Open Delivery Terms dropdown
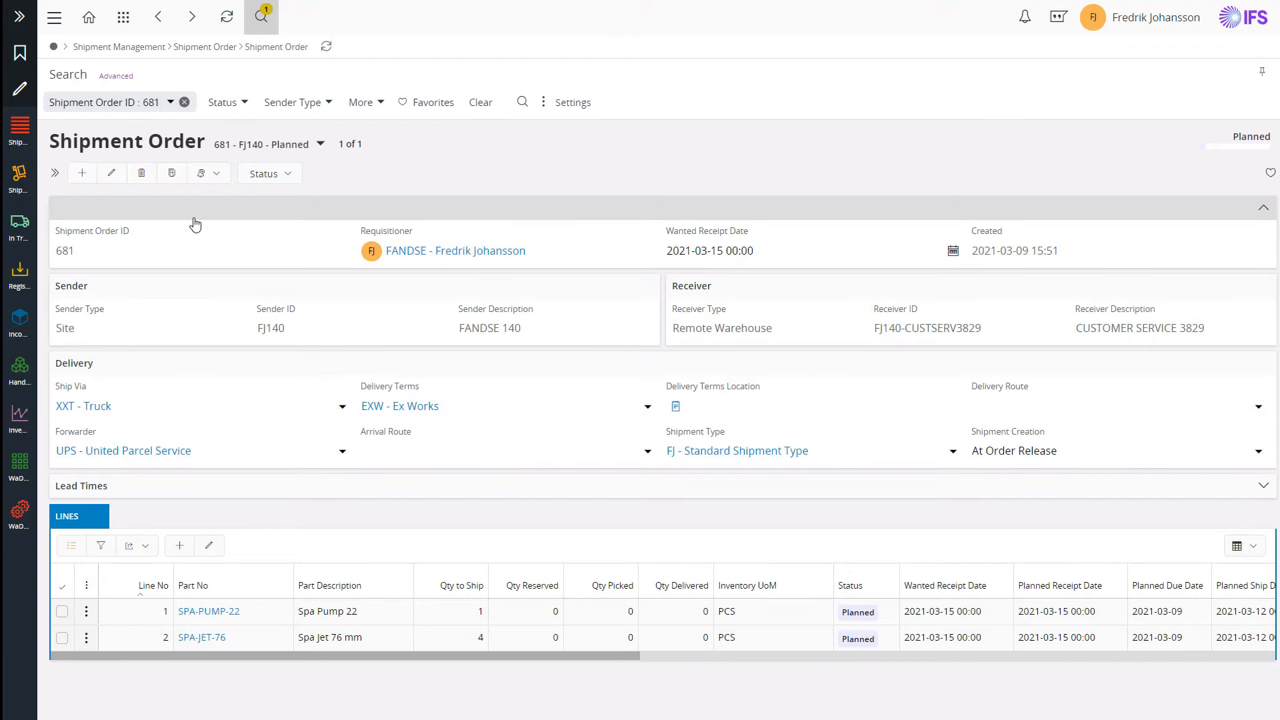 point(648,406)
